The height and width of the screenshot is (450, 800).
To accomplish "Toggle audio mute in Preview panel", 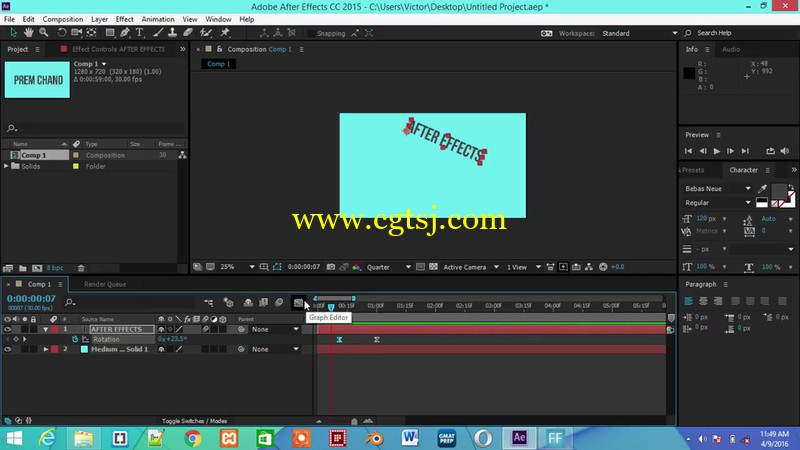I will pos(785,151).
